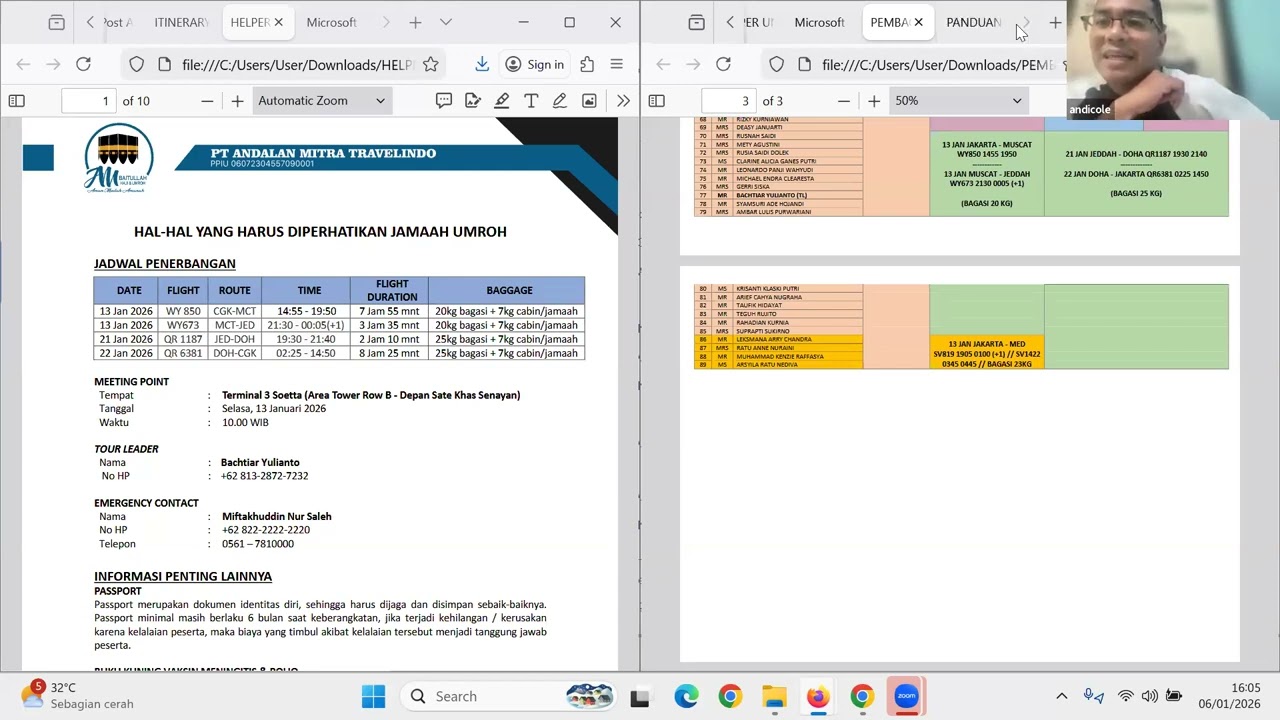Open tracking protection shield in left HELPER window

(x=137, y=64)
